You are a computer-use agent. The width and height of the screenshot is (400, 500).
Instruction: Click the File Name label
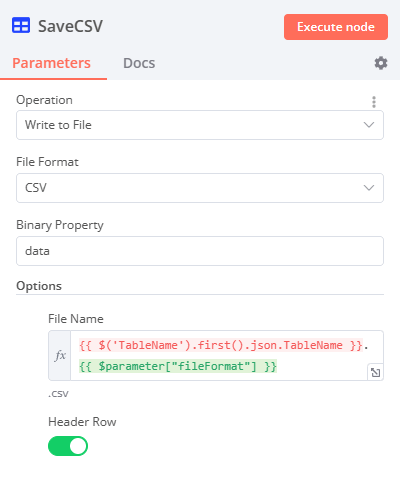point(76,319)
